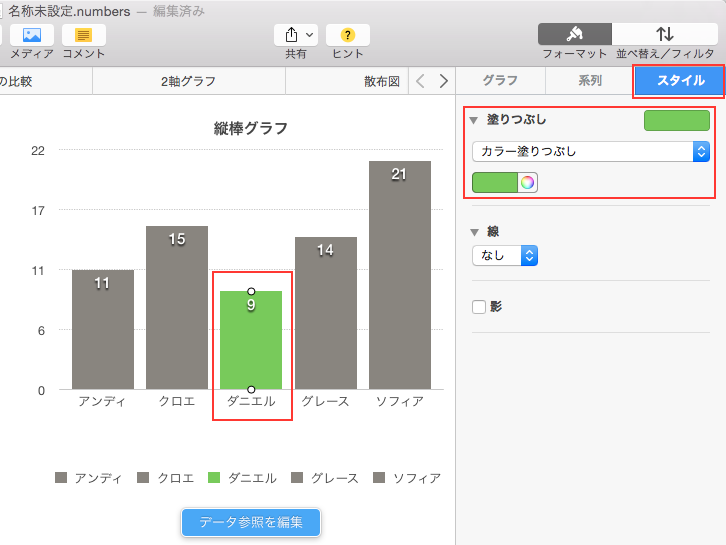The width and height of the screenshot is (726, 545).
Task: Click the Media toolbar icon
Action: (x=31, y=35)
